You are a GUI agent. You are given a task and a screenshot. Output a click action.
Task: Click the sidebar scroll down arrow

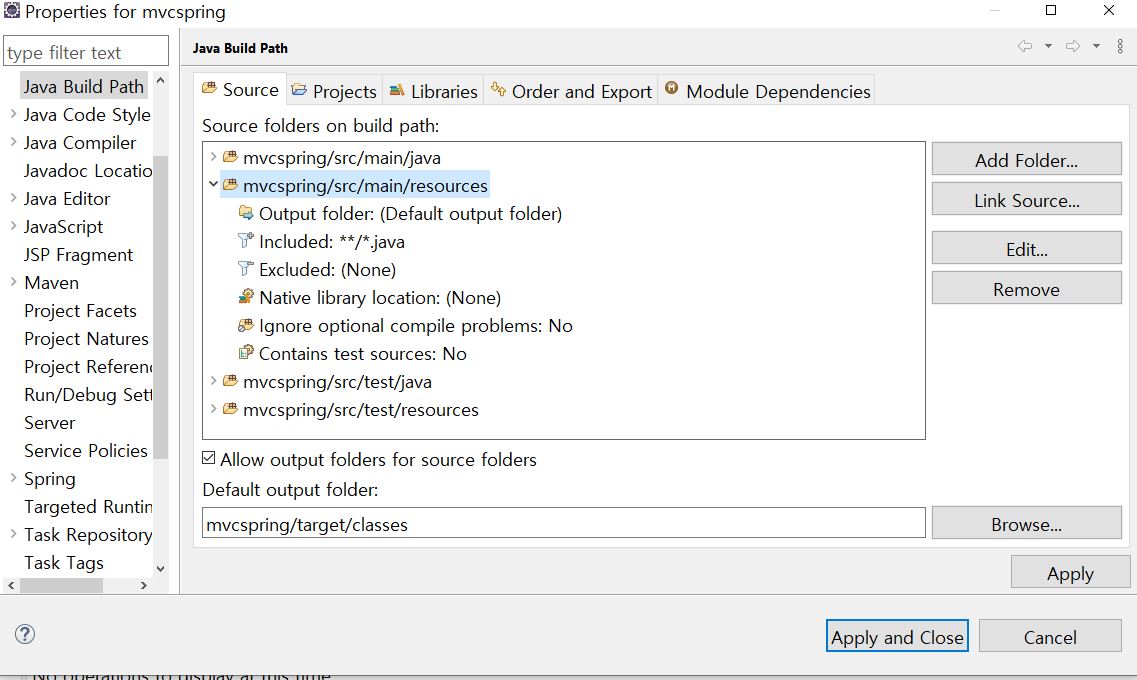pyautogui.click(x=160, y=568)
